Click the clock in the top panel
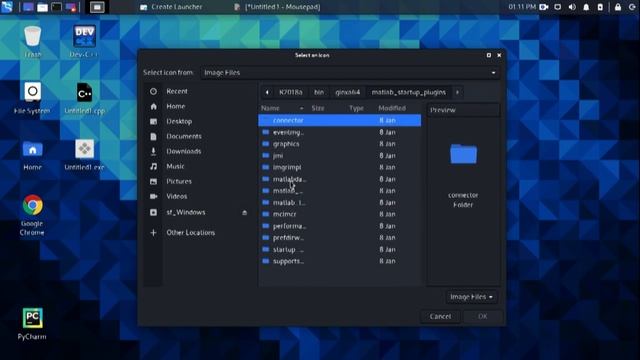Screen dimensions: 640x360 pyautogui.click(x=522, y=7)
